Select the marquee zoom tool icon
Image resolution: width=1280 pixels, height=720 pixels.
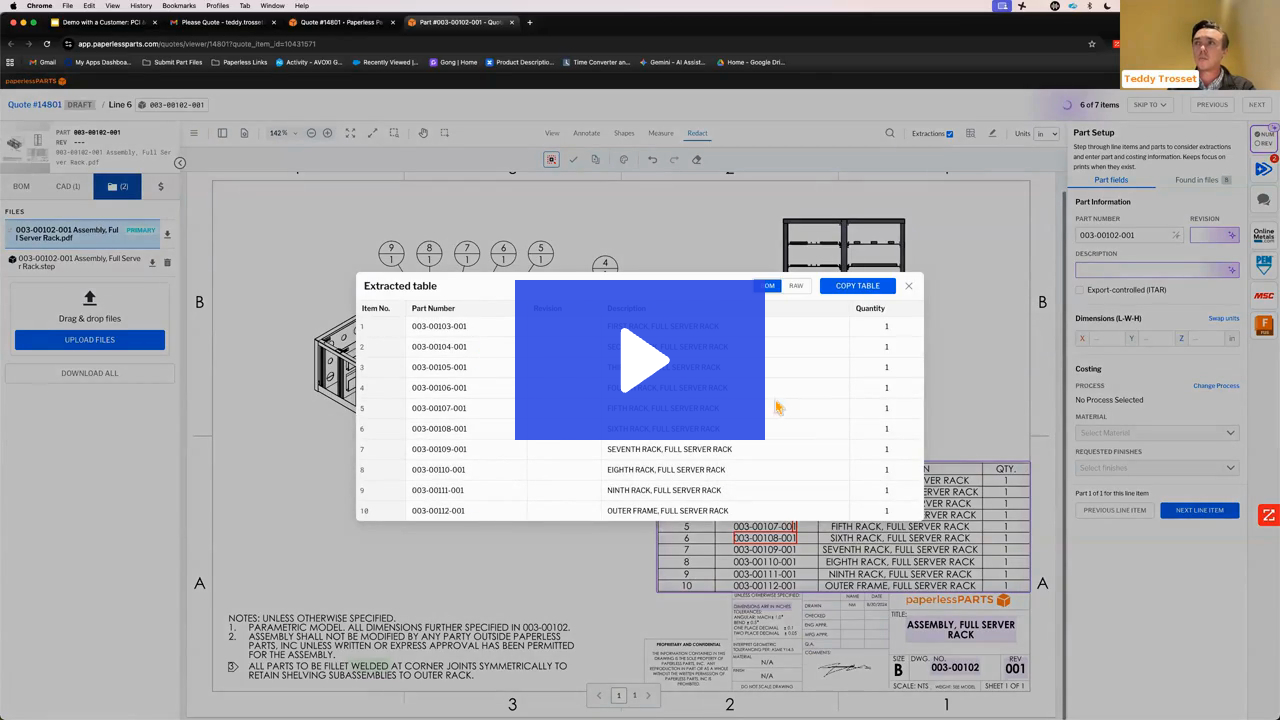point(394,133)
